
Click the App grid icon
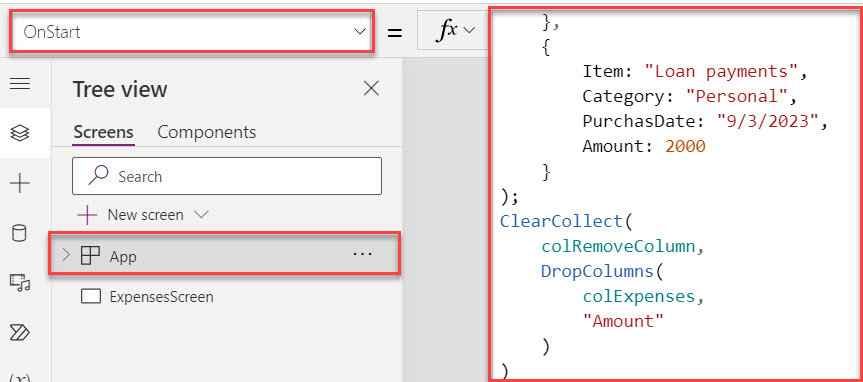[x=90, y=255]
